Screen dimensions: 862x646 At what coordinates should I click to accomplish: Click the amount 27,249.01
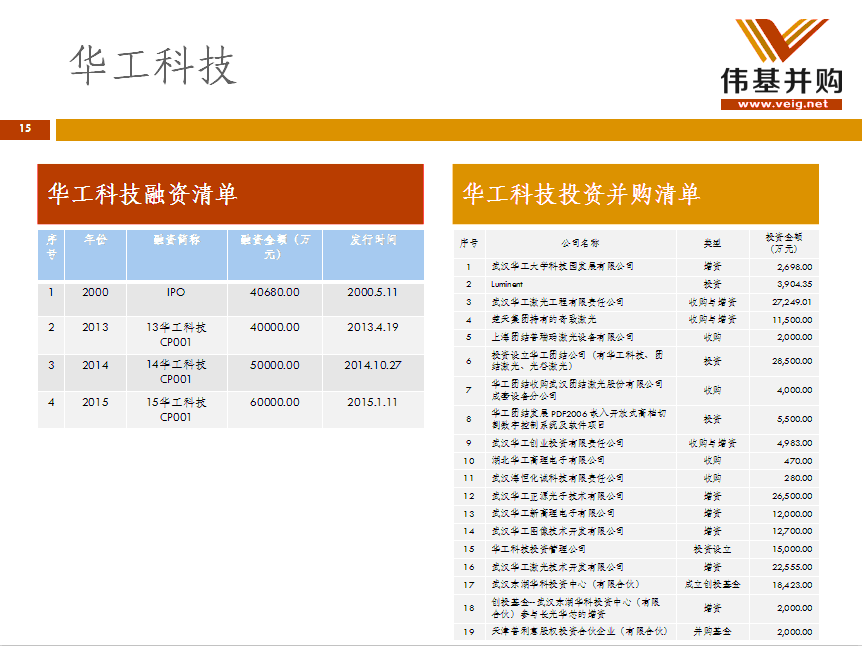click(792, 302)
